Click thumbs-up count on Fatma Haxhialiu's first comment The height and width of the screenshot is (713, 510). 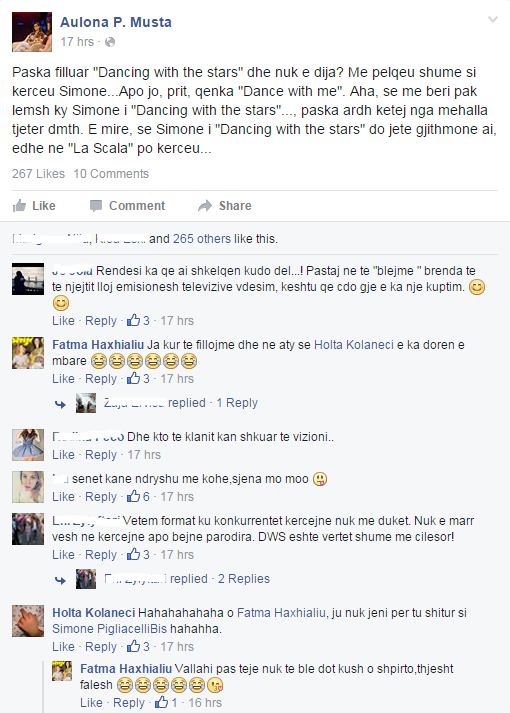point(138,379)
